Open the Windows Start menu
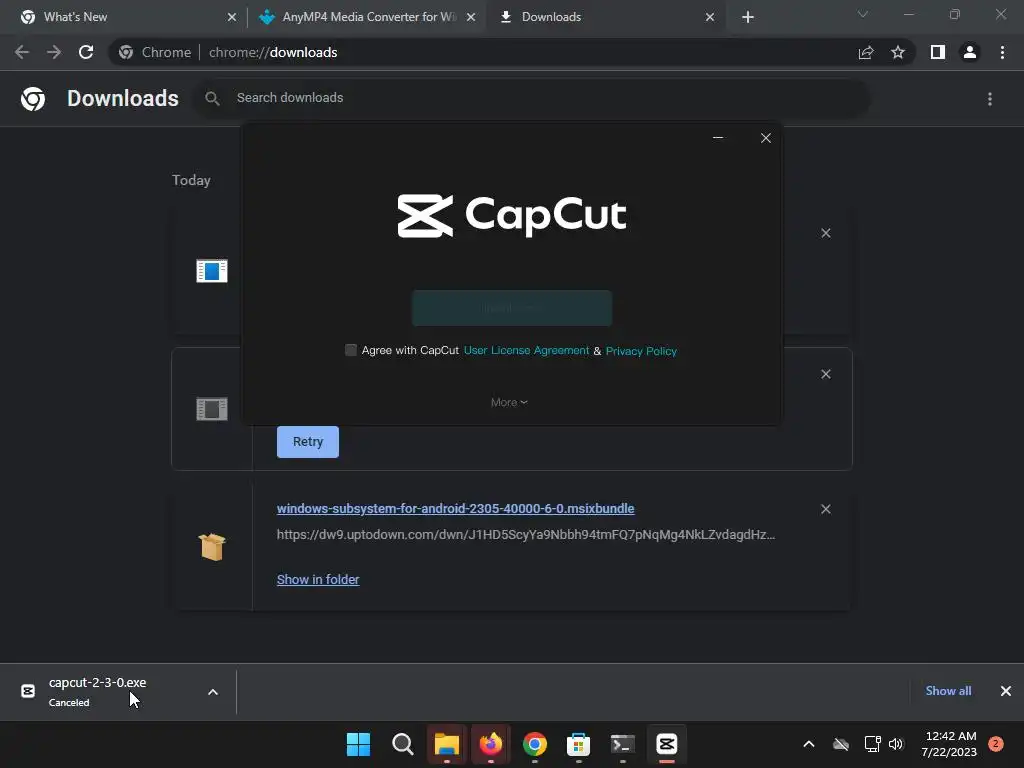This screenshot has width=1024, height=768. tap(359, 744)
